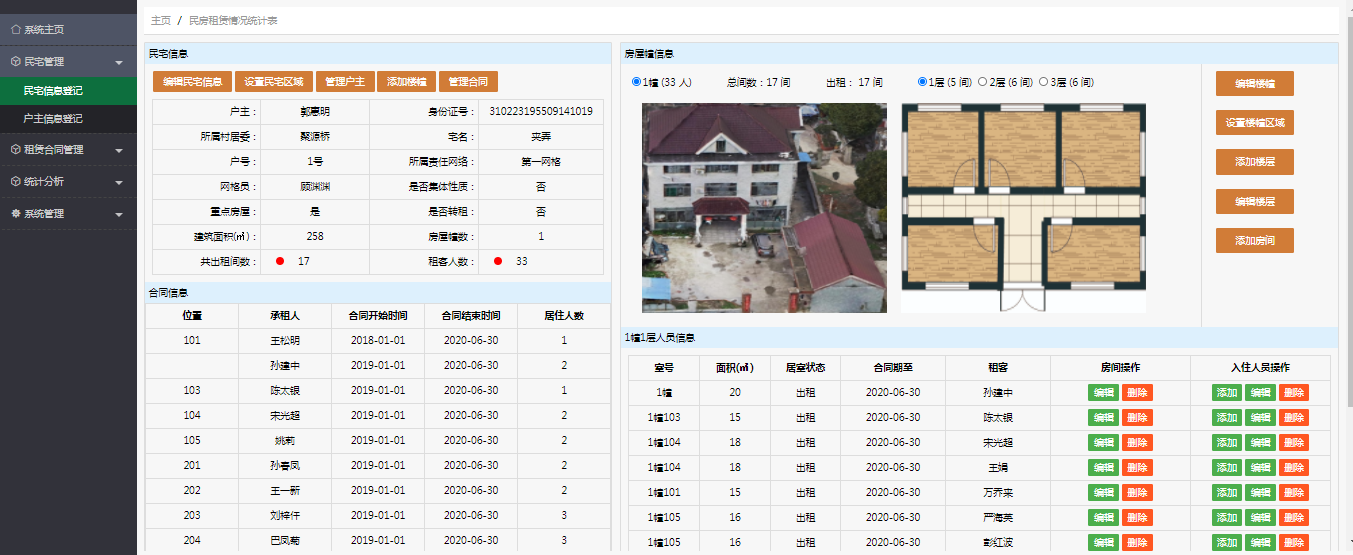Click the cube icon next to 民宅管理

coord(15,62)
